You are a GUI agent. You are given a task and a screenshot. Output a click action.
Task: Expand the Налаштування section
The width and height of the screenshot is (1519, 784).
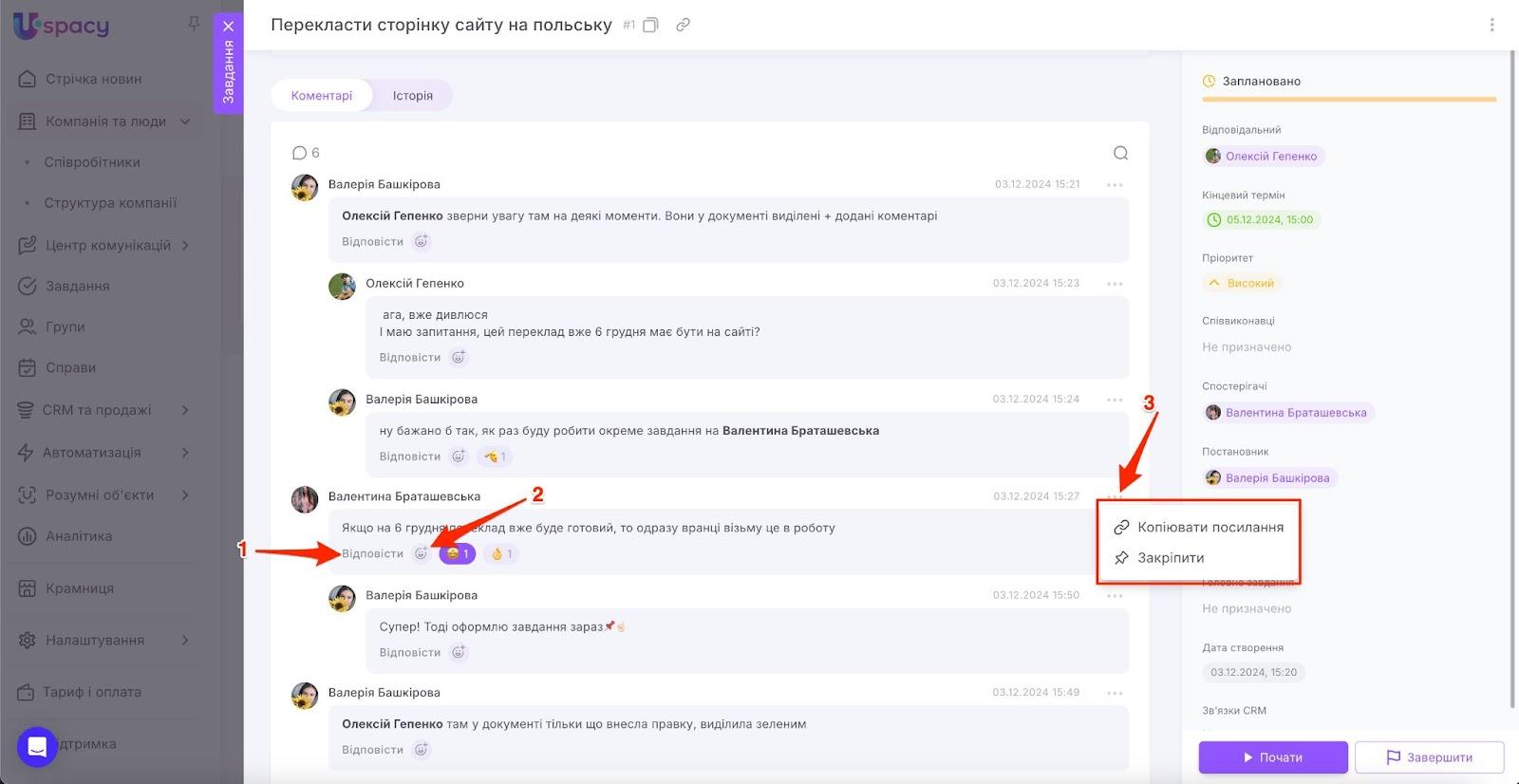click(186, 641)
